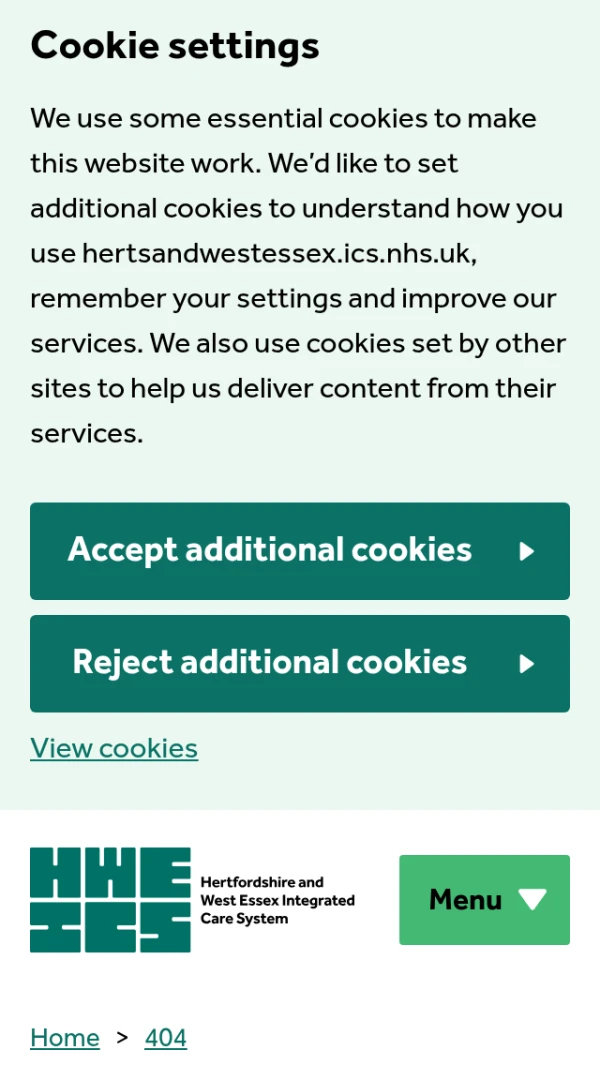Expand the Menu with the white triangle
The height and width of the screenshot is (1065, 600).
pyautogui.click(x=533, y=900)
